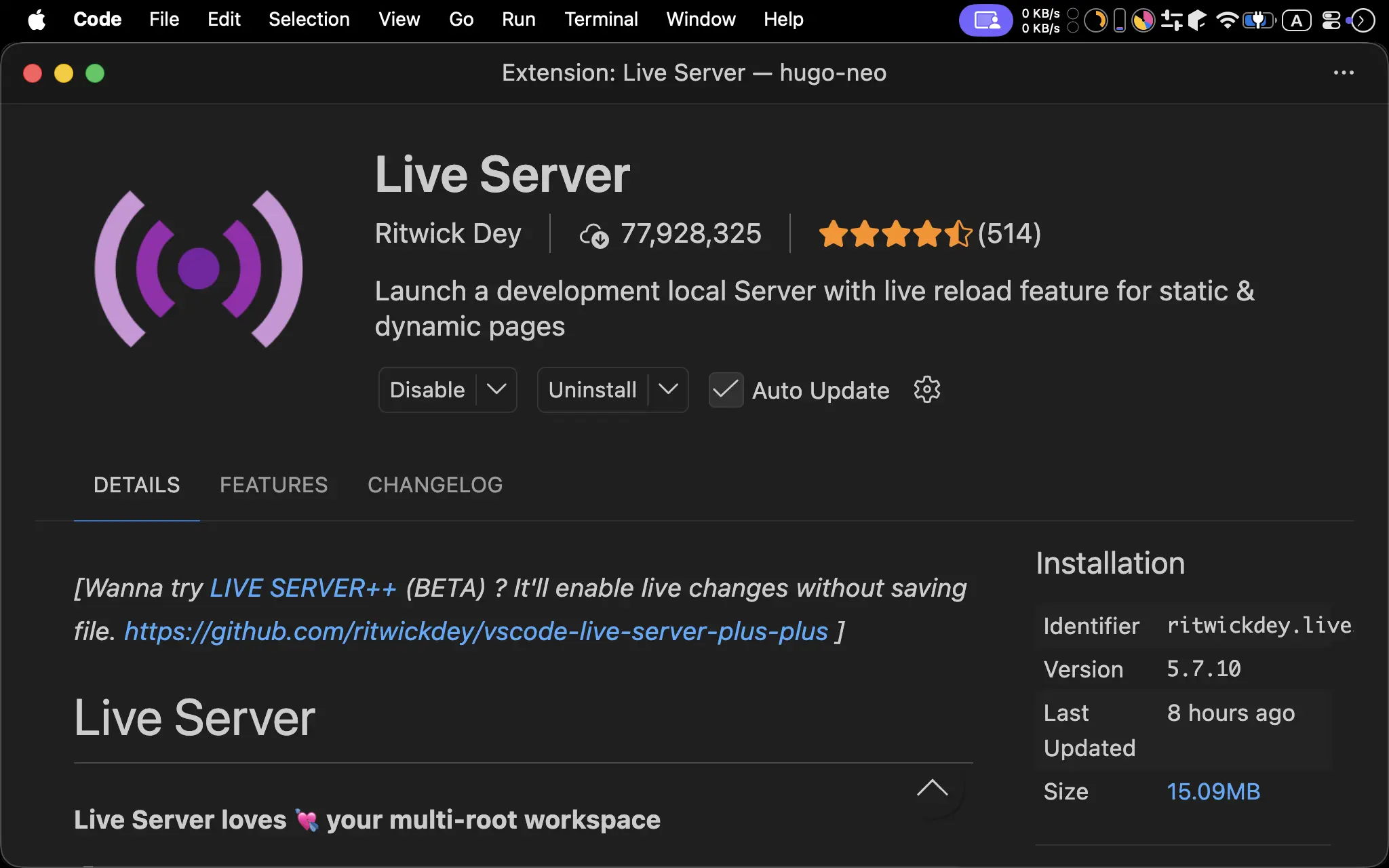
Task: Switch to the DETAILS tab
Action: 136,485
